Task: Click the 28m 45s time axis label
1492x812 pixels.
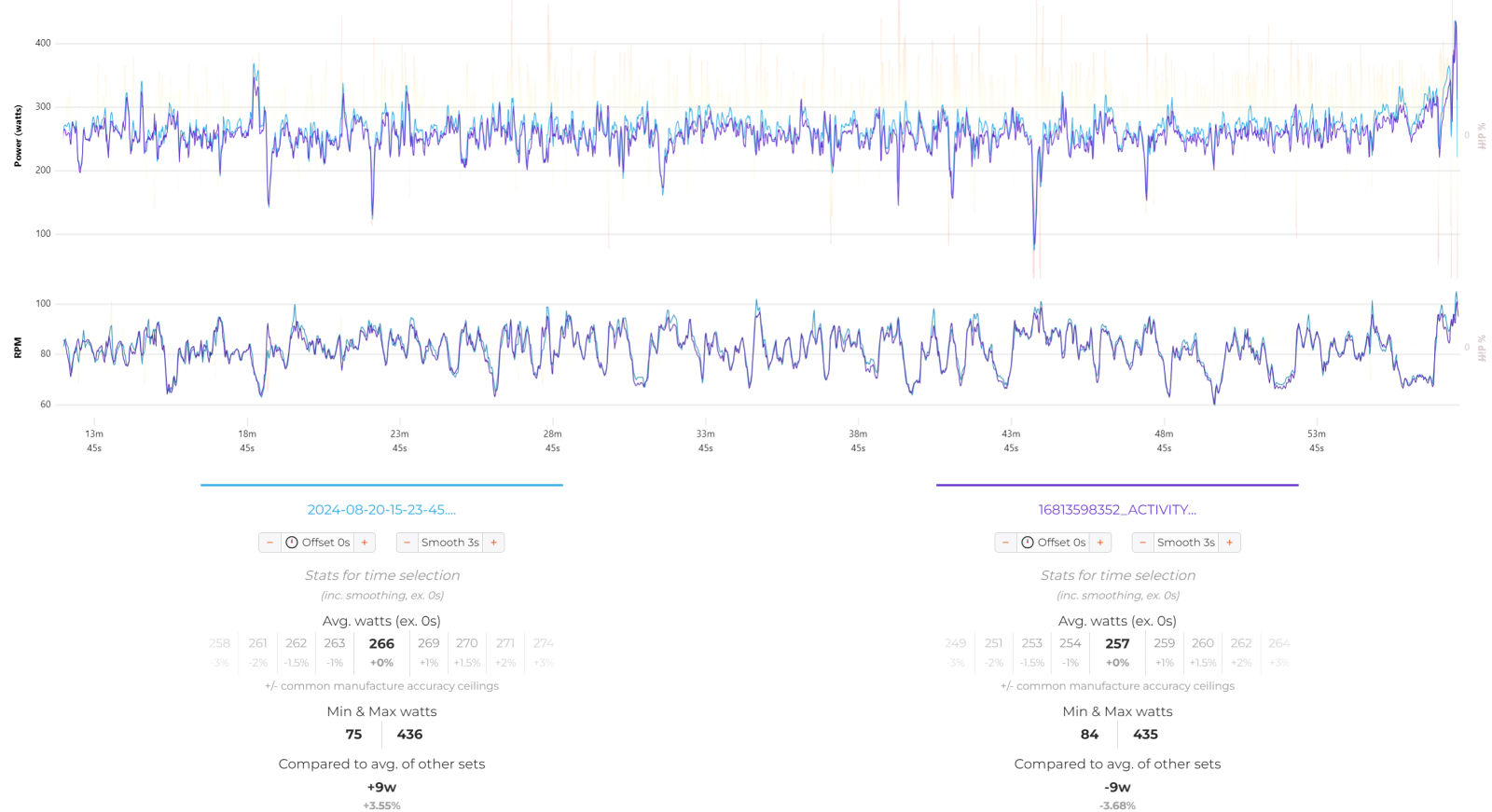Action: (553, 441)
